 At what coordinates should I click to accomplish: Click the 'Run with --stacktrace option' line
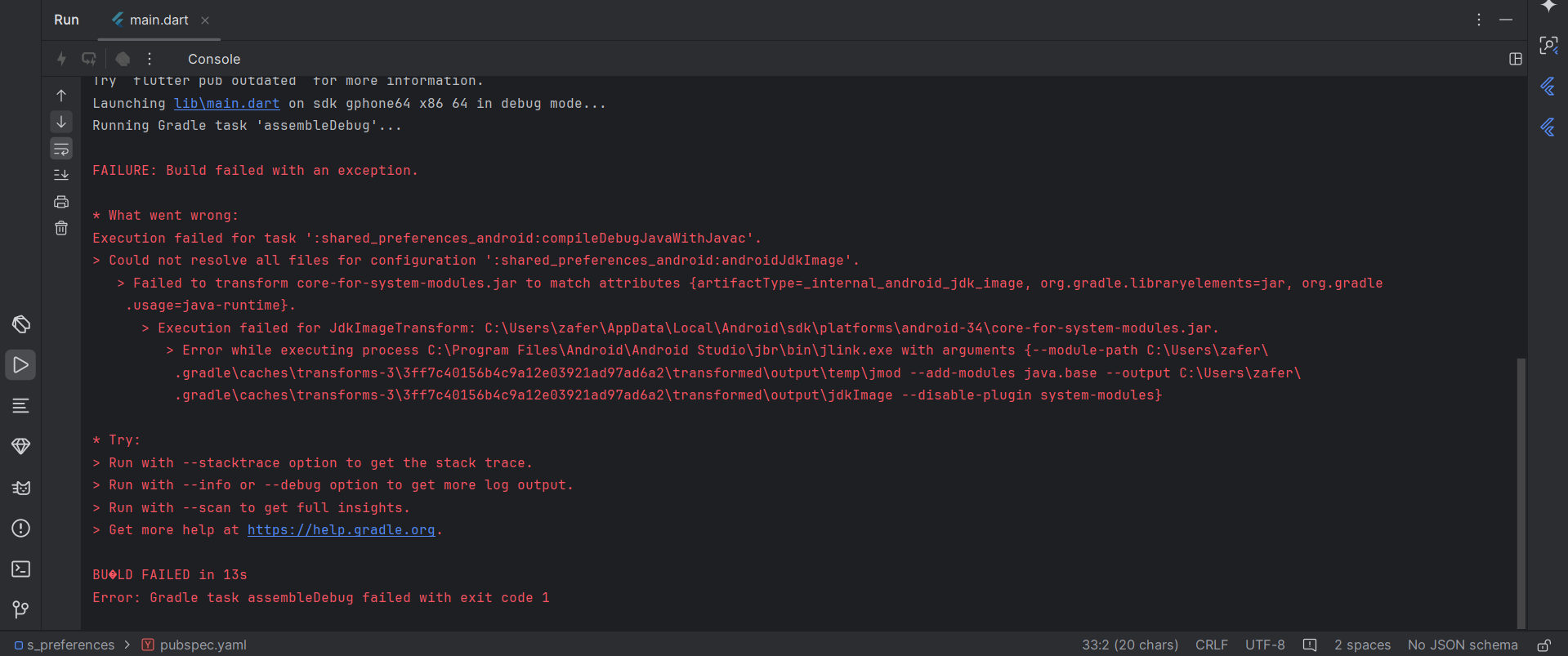tap(312, 463)
